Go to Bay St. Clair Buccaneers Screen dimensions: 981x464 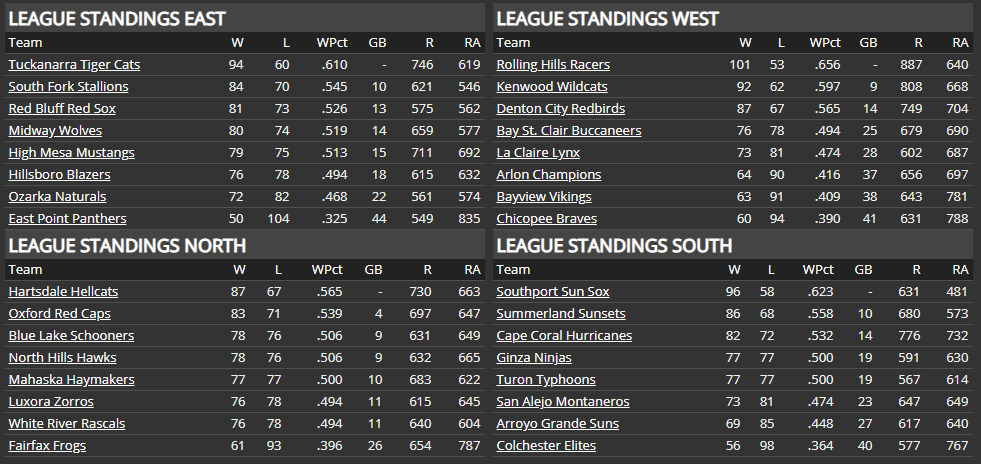tap(569, 131)
